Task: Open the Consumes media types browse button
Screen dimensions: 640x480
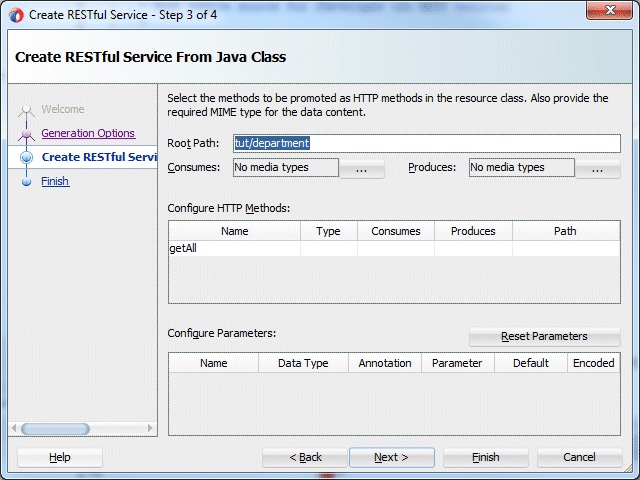Action: tap(362, 168)
